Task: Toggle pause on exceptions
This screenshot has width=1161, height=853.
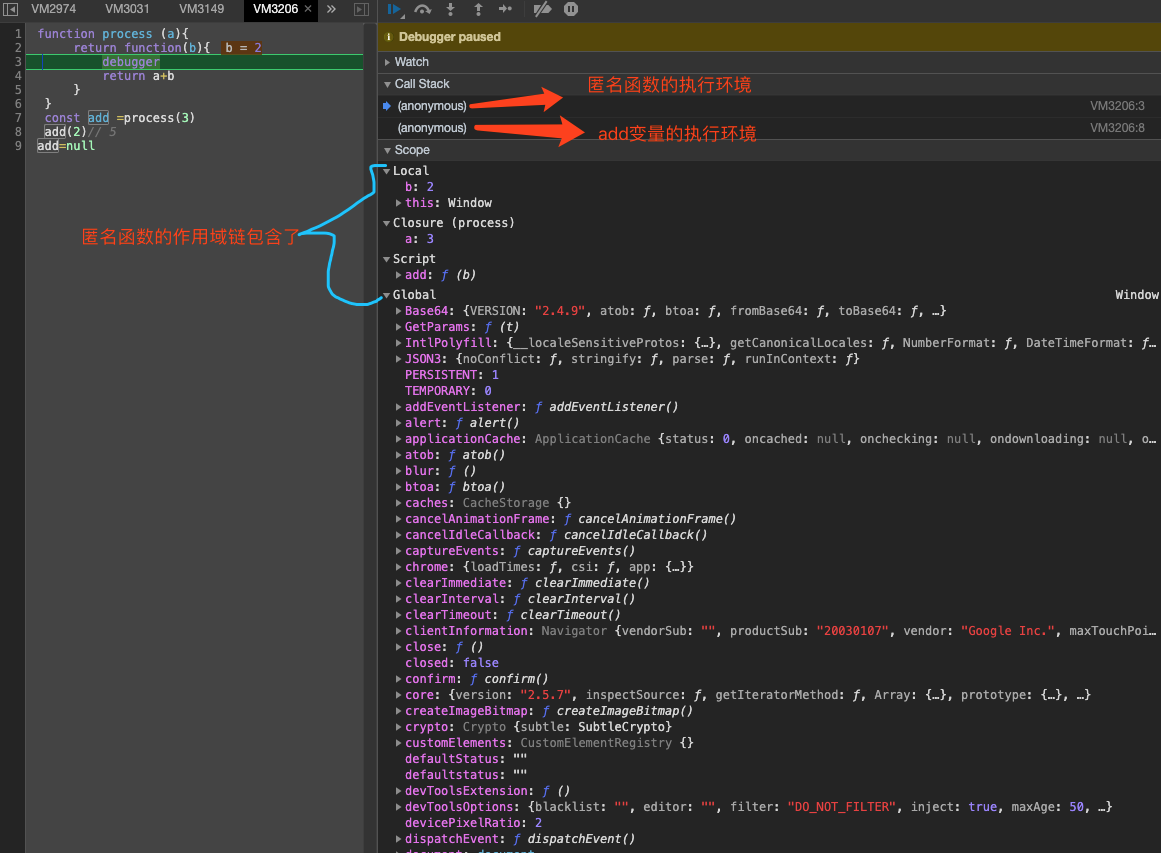Action: click(x=571, y=9)
